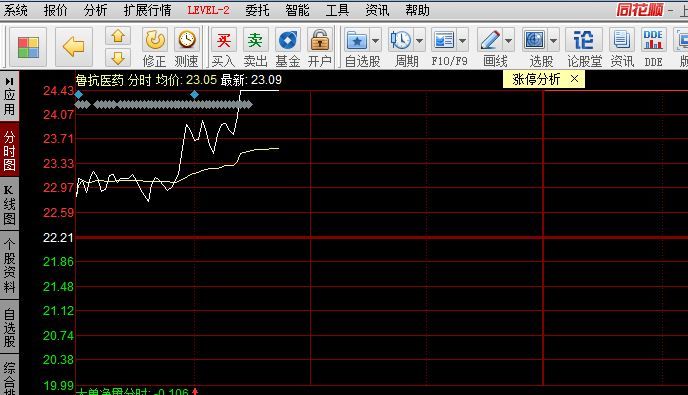Expand the 画线 drawing dropdown arrow
The width and height of the screenshot is (688, 395).
coord(508,41)
